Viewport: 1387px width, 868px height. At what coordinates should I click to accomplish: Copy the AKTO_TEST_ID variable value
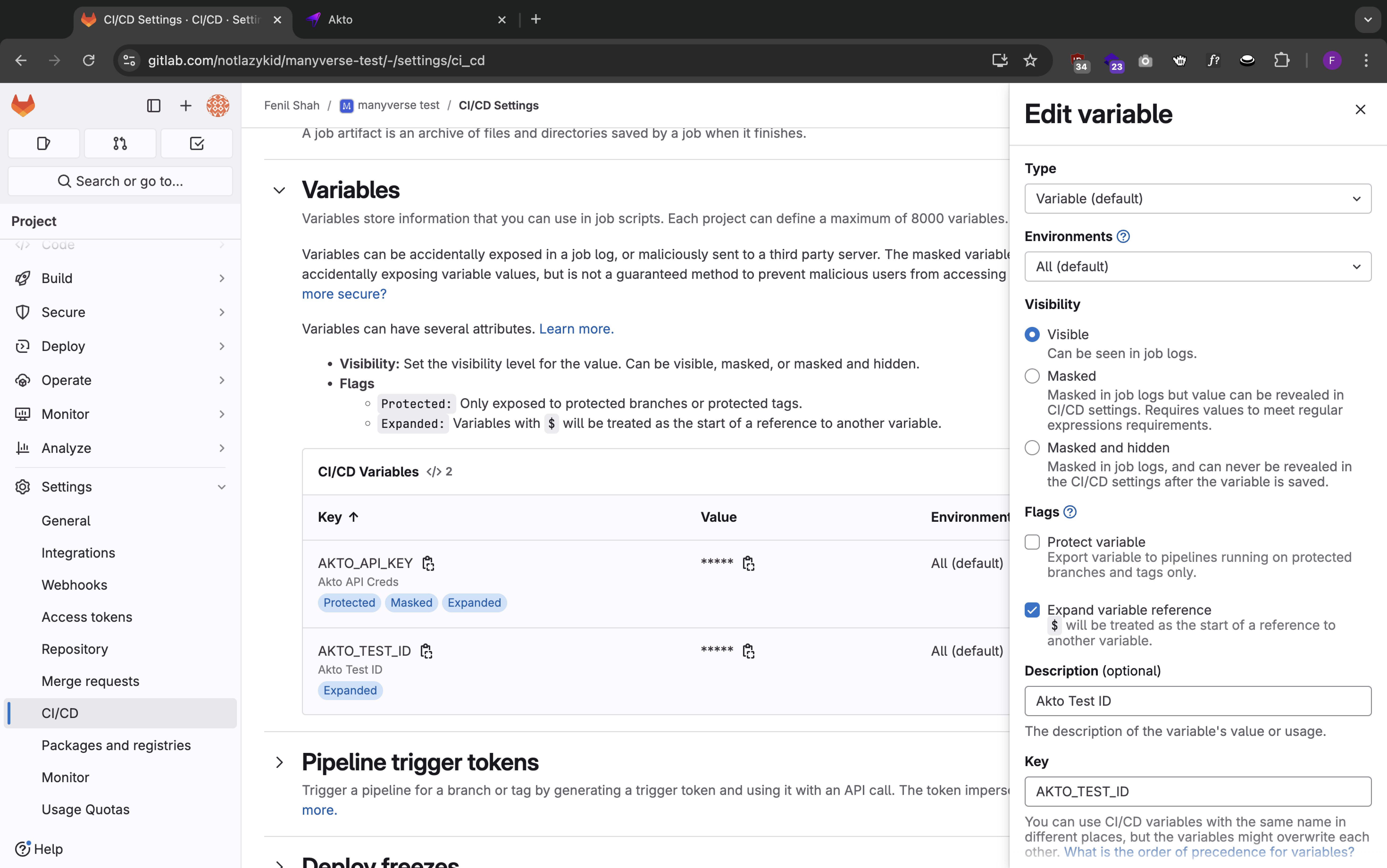[x=748, y=651]
